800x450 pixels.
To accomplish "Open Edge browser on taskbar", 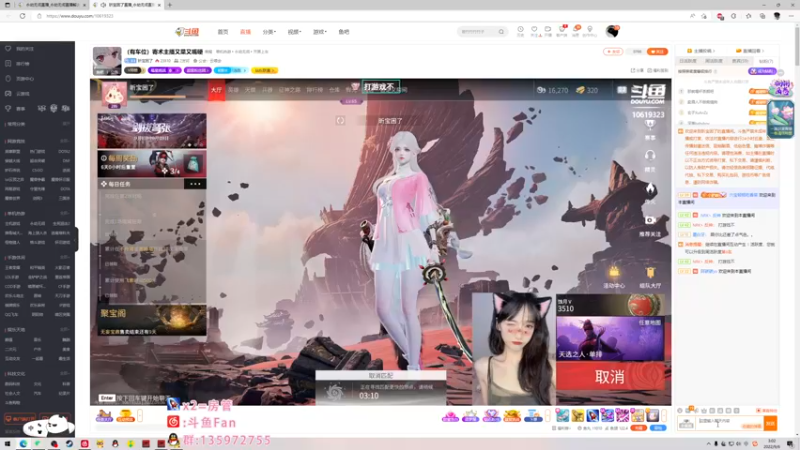I will coord(23,444).
